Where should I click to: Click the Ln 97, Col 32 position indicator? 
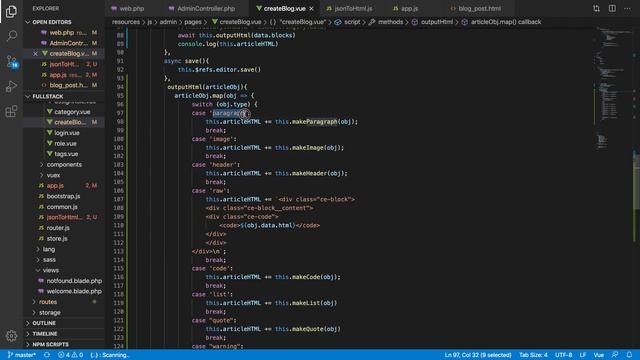click(478, 355)
